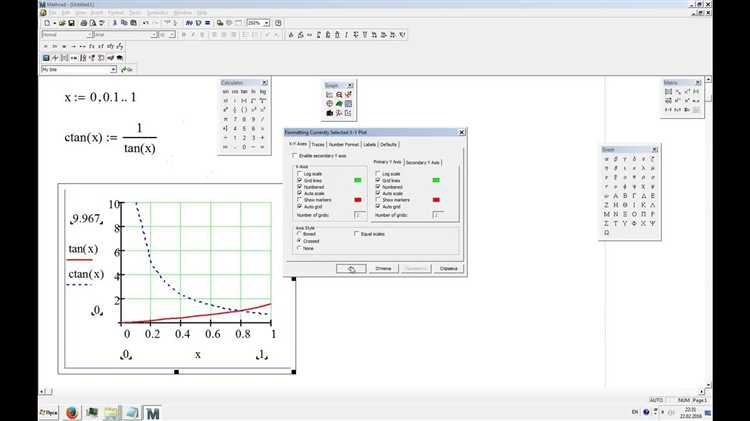Open the Secondary Y Axis tab
The image size is (750, 421).
(x=423, y=163)
